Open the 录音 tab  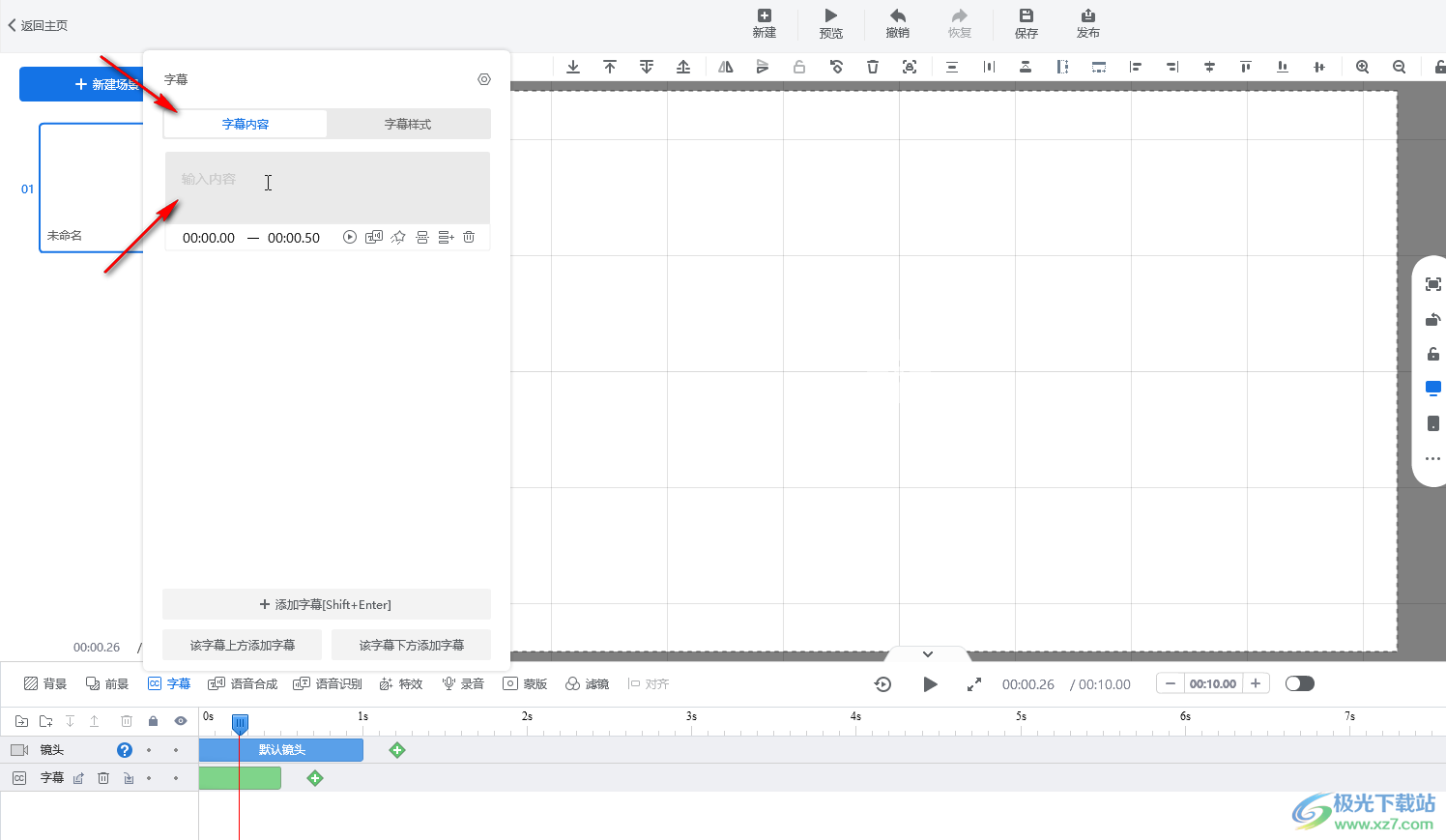[463, 683]
